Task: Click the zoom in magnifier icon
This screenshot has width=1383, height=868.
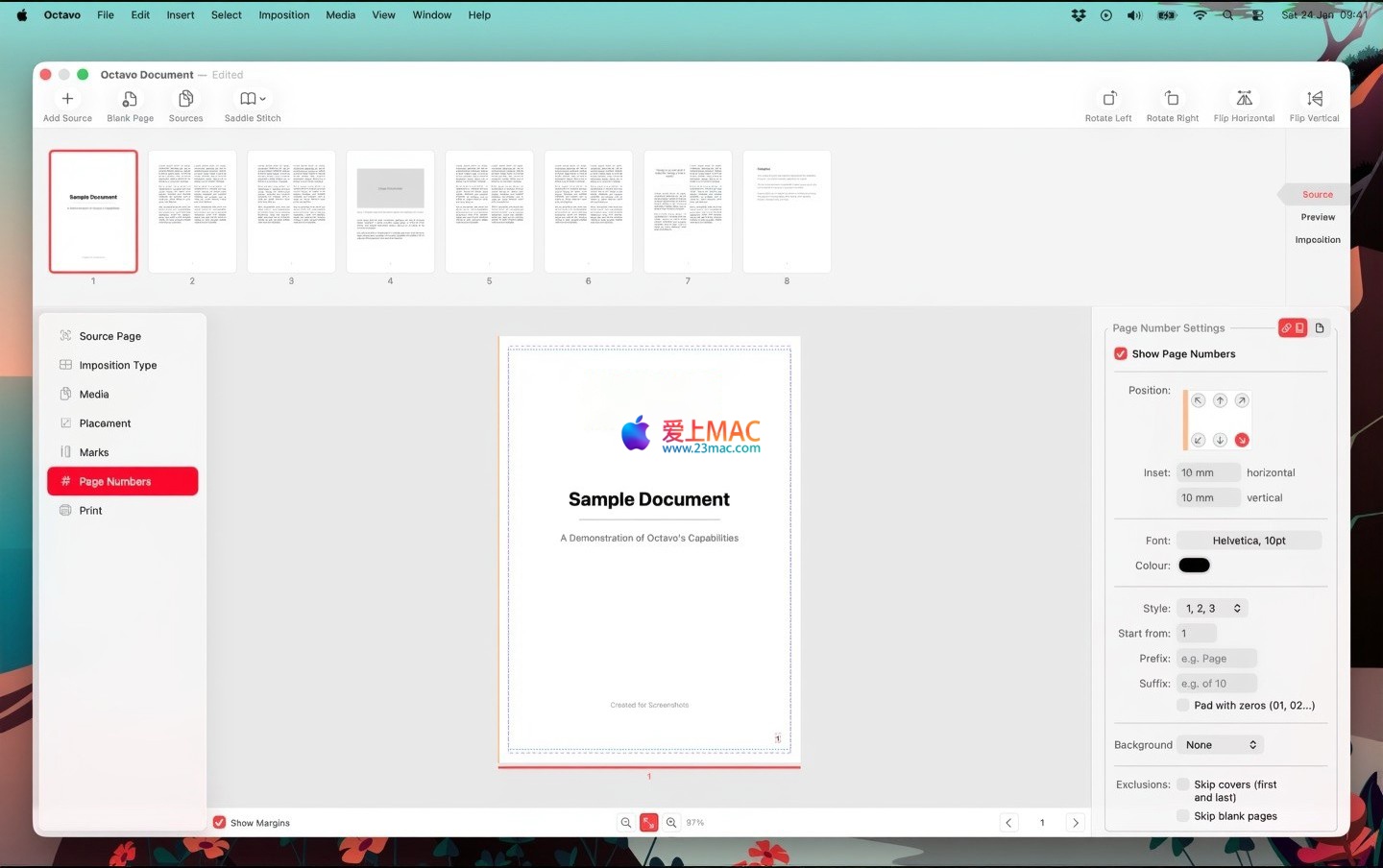Action: click(x=671, y=823)
